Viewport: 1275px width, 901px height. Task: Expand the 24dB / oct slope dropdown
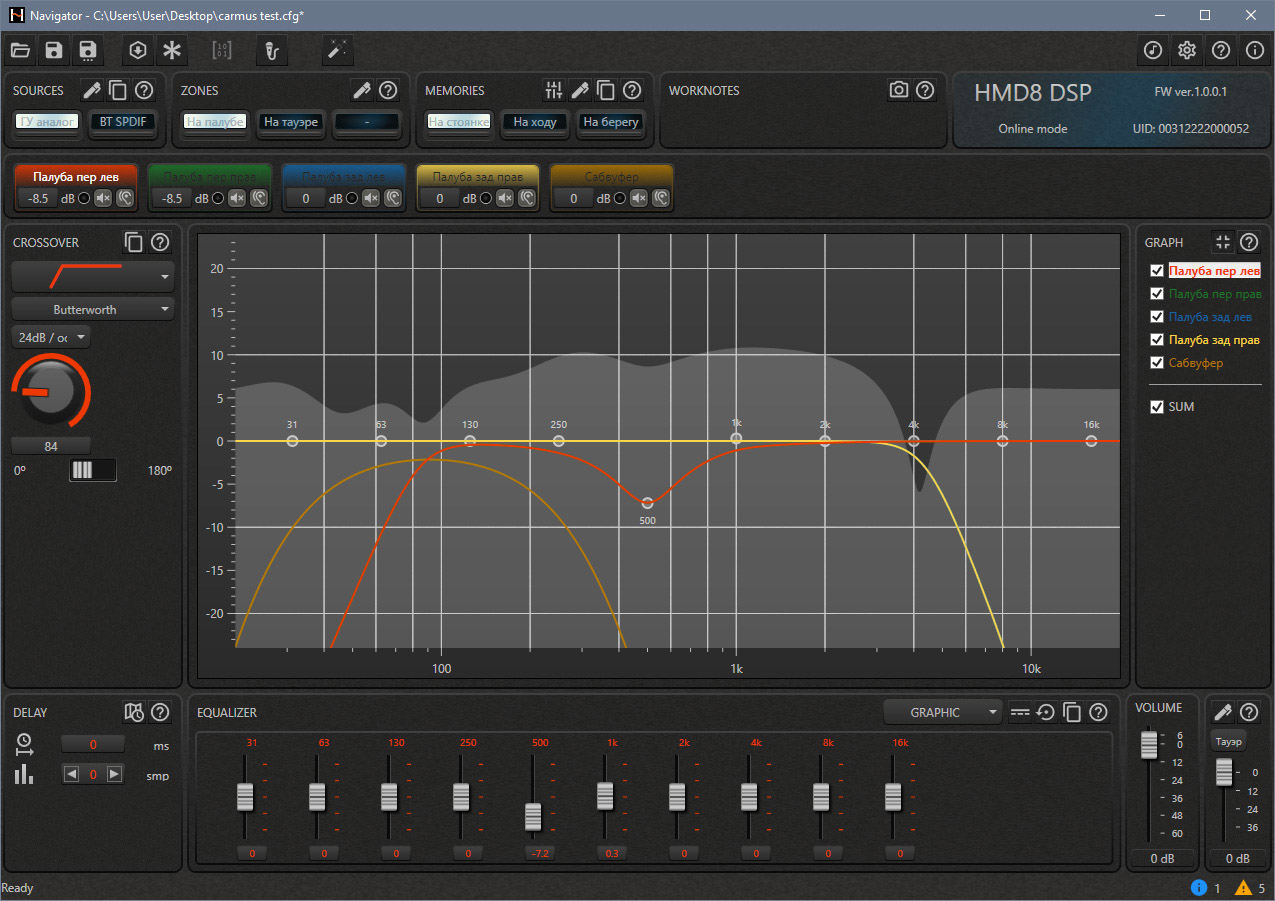click(51, 337)
